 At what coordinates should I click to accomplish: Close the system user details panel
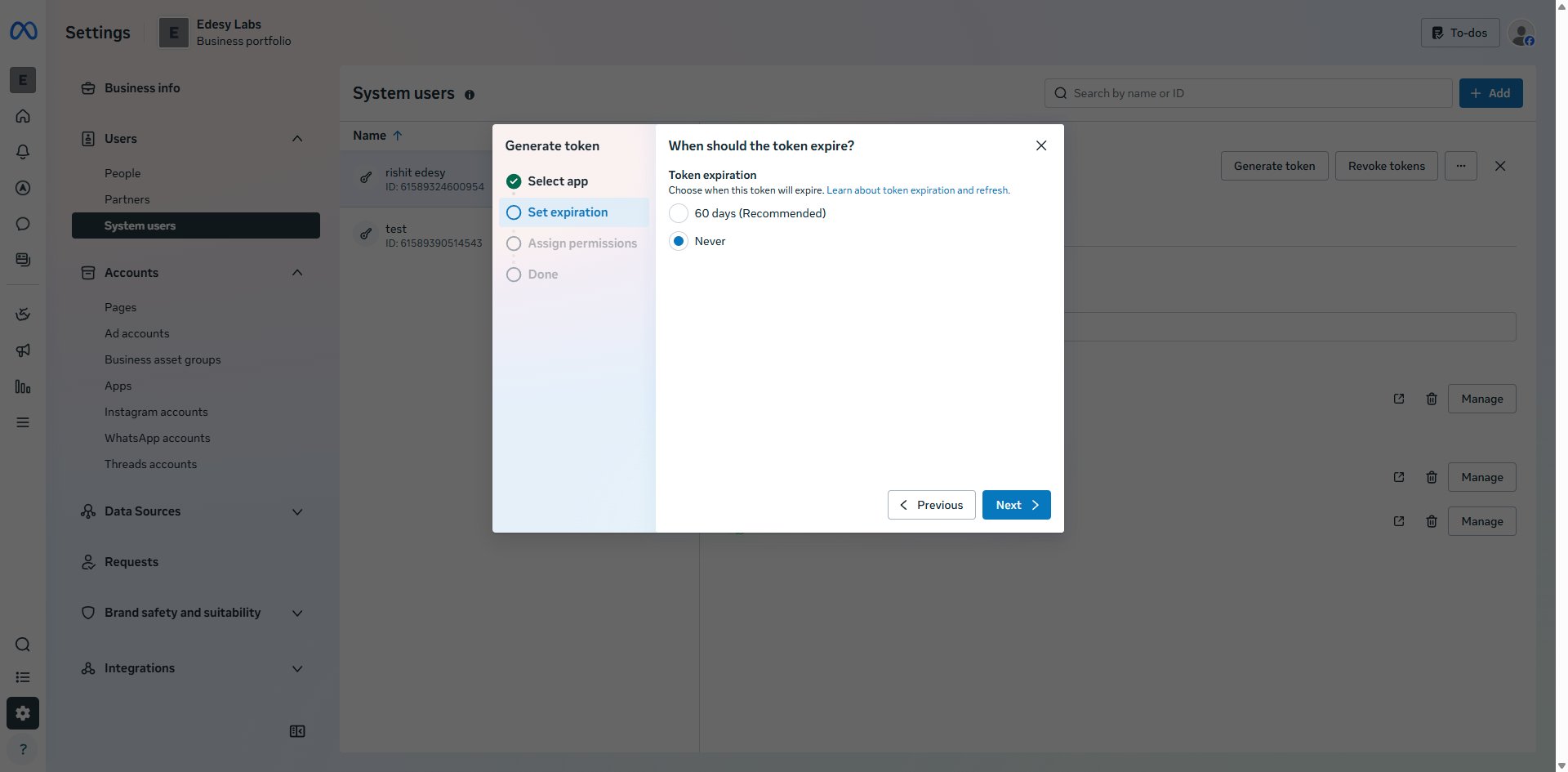click(x=1500, y=166)
